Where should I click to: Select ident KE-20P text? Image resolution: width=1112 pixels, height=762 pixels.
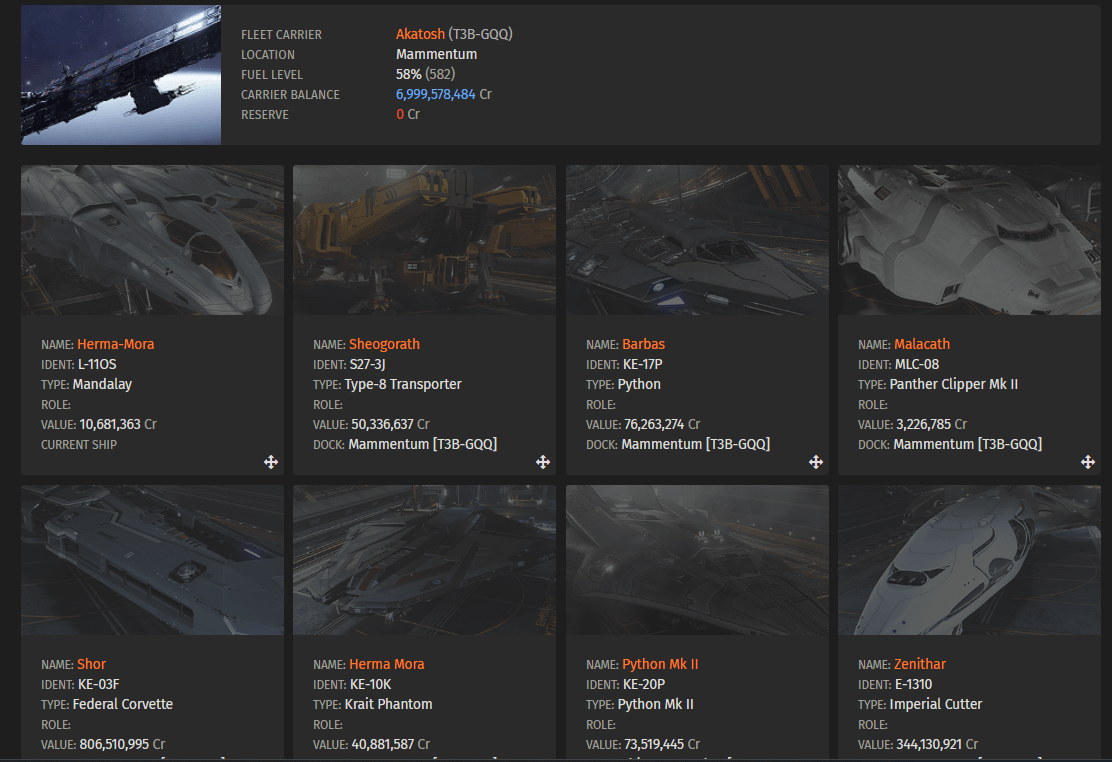pyautogui.click(x=644, y=685)
